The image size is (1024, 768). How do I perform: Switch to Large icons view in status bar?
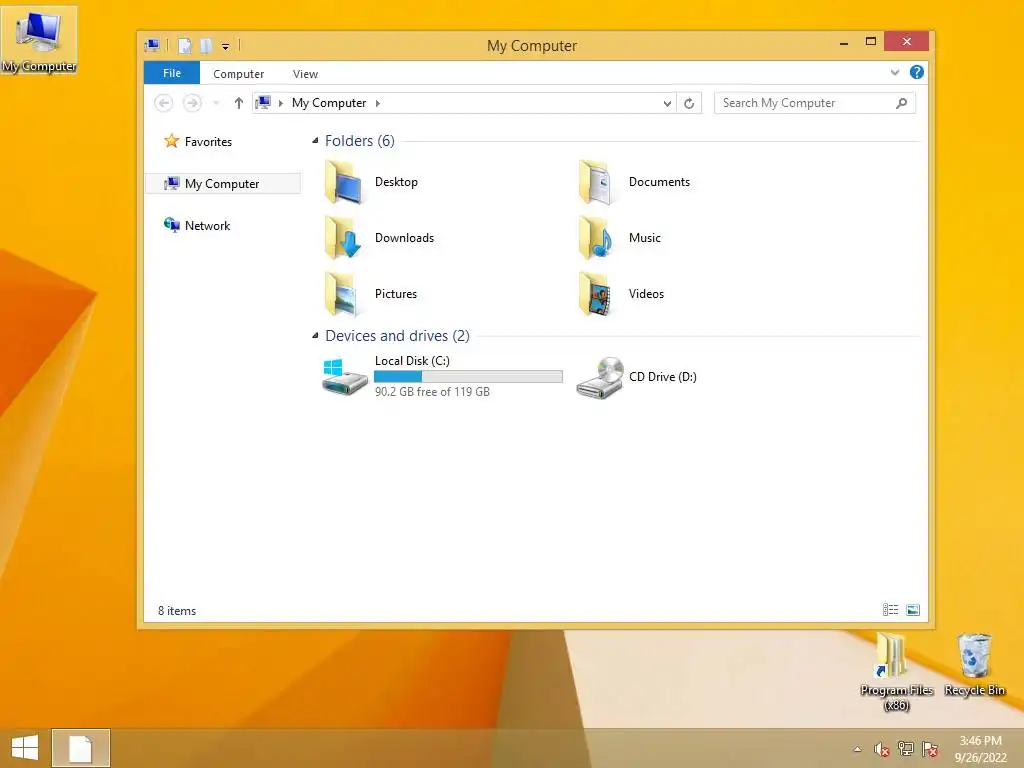click(x=913, y=610)
